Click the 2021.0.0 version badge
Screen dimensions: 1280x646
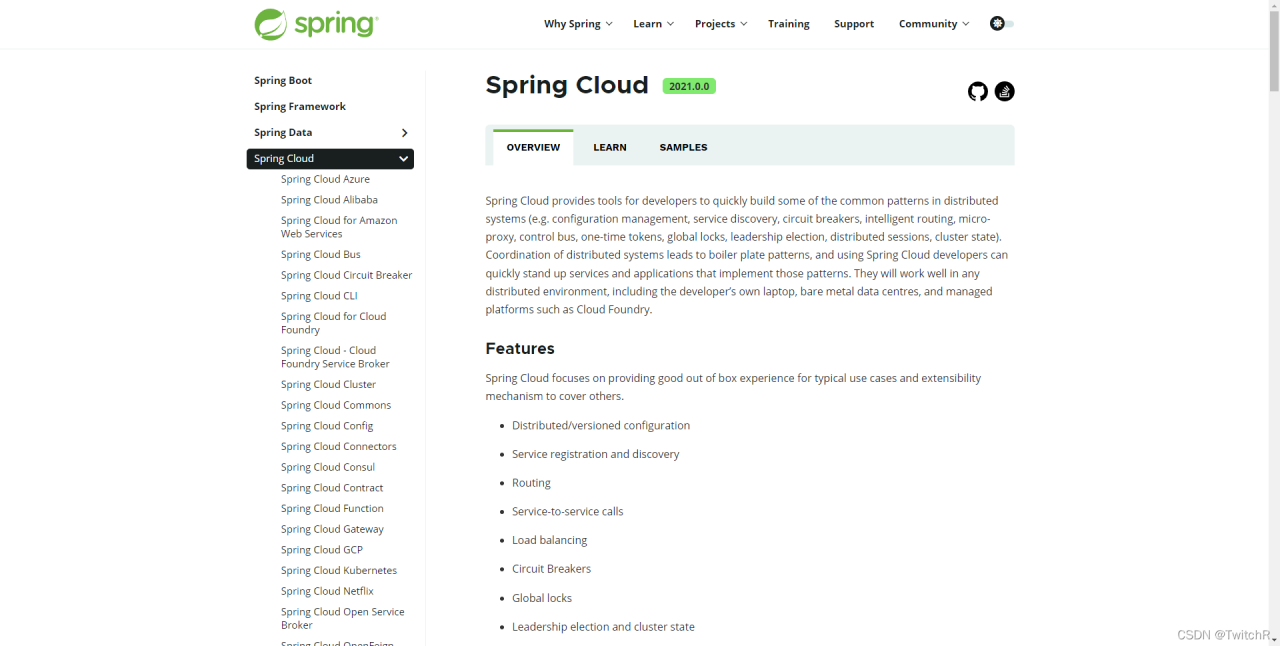[x=689, y=86]
